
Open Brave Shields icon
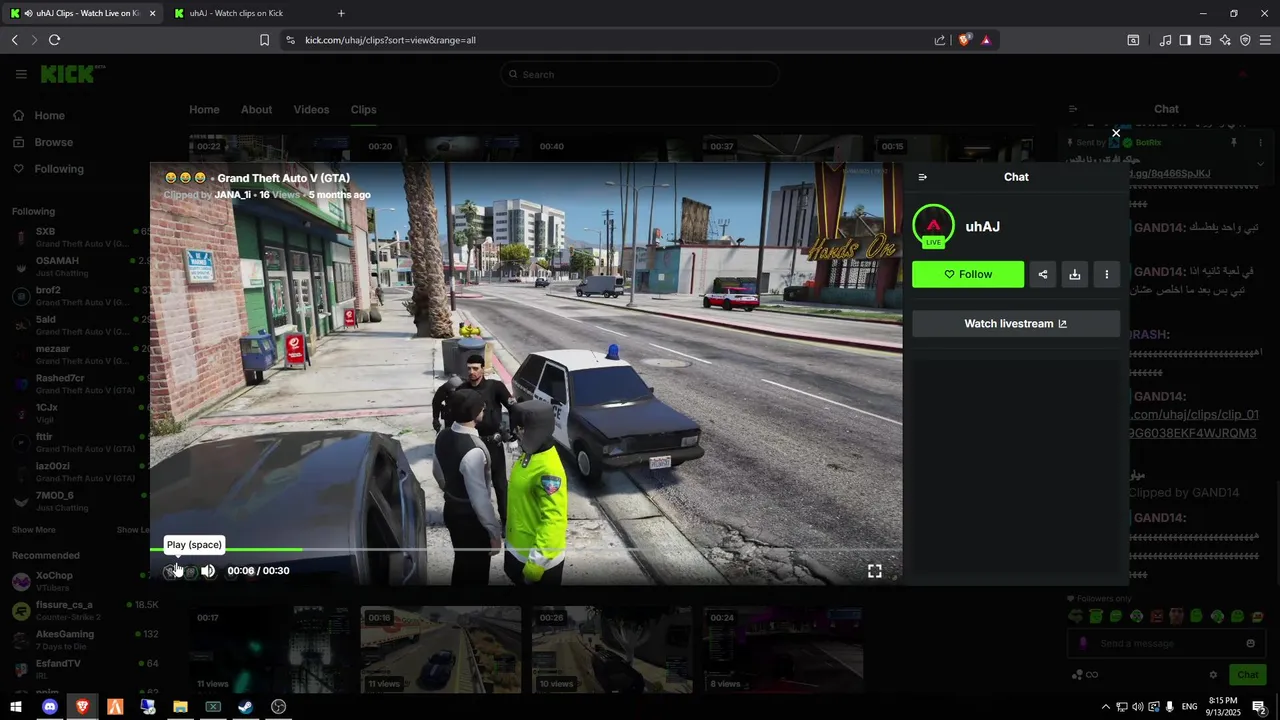tap(964, 40)
